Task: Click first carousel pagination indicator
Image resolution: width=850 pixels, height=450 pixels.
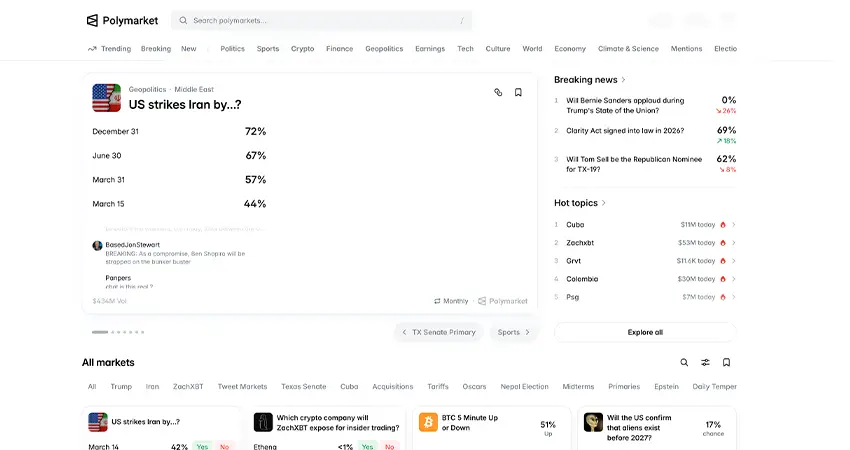Action: [x=99, y=332]
